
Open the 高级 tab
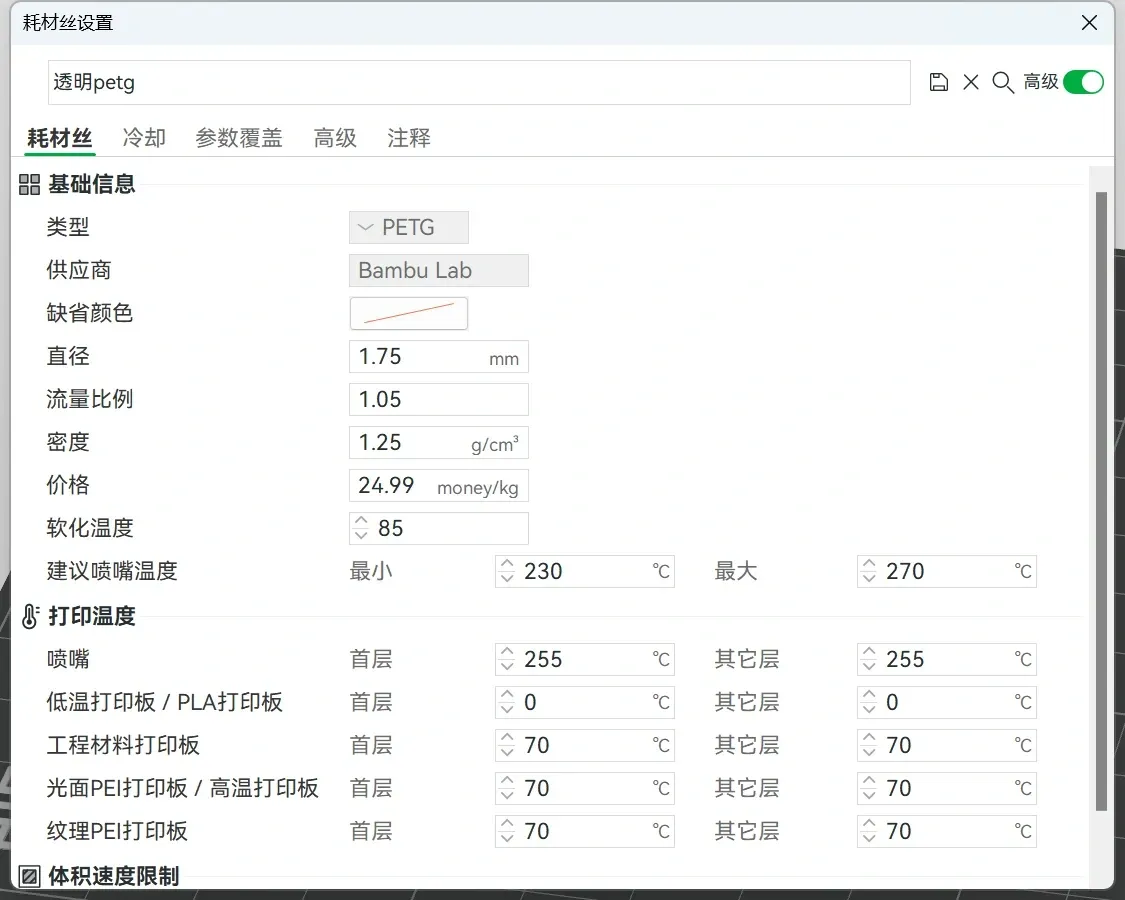click(x=335, y=138)
